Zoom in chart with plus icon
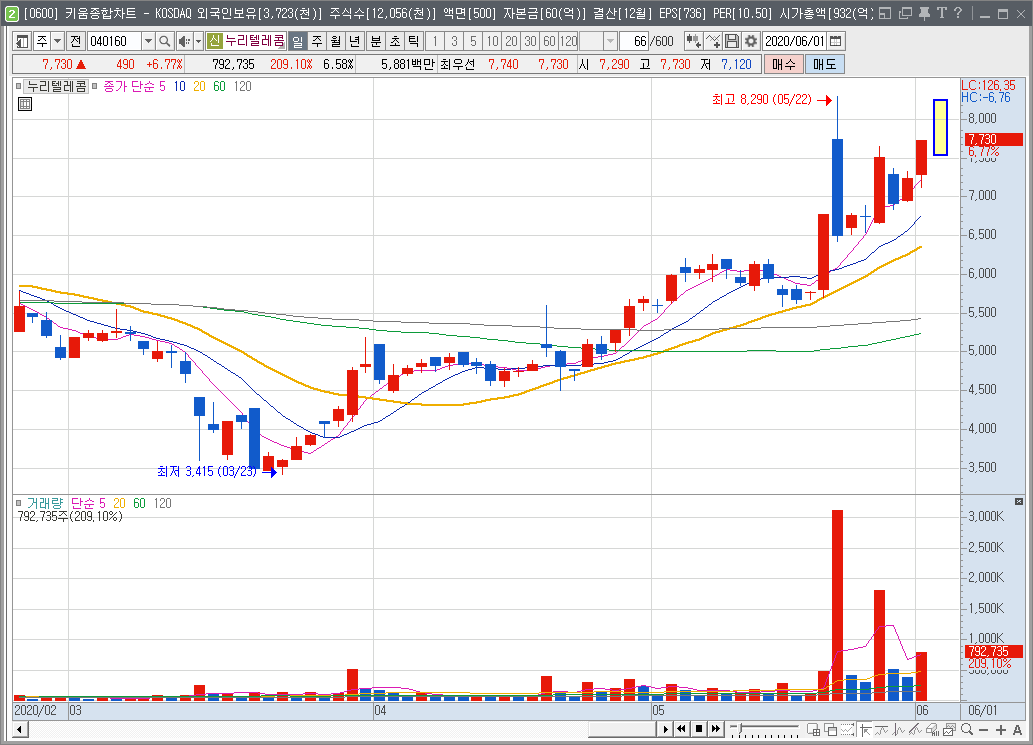The height and width of the screenshot is (745, 1033). (1001, 730)
